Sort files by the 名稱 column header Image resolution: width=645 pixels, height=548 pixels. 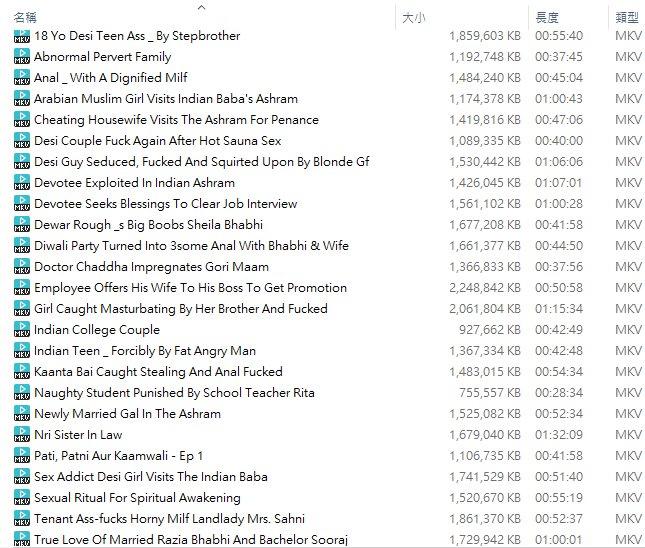[25, 17]
